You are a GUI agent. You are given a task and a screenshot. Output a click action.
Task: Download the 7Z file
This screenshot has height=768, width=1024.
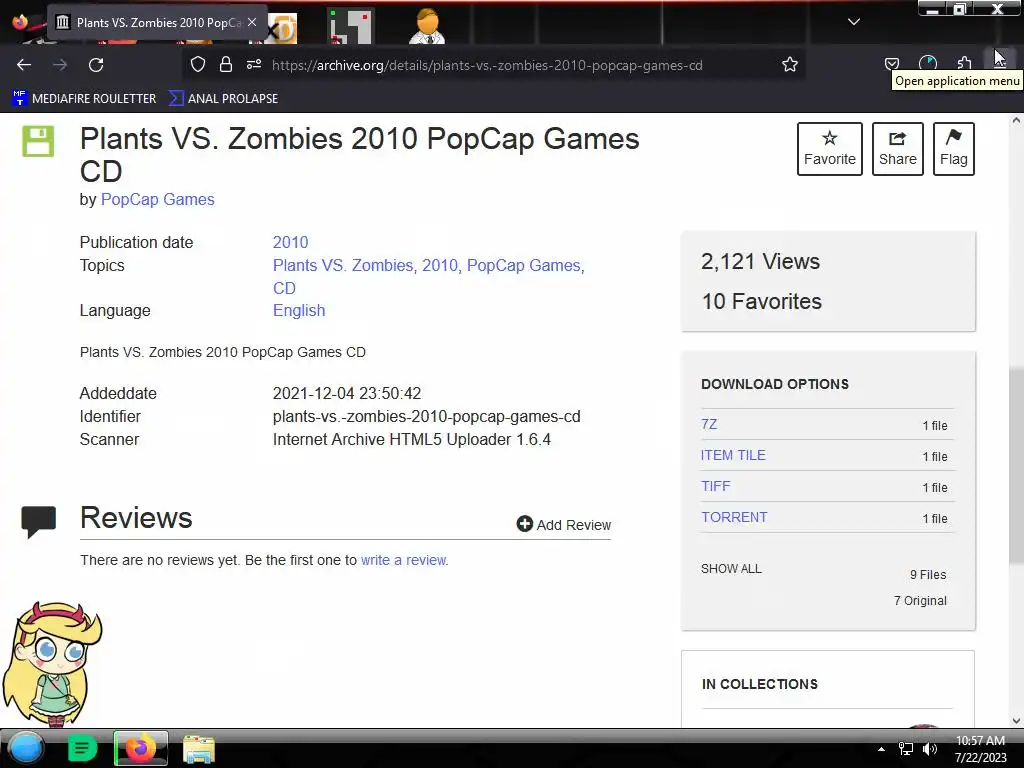point(709,424)
